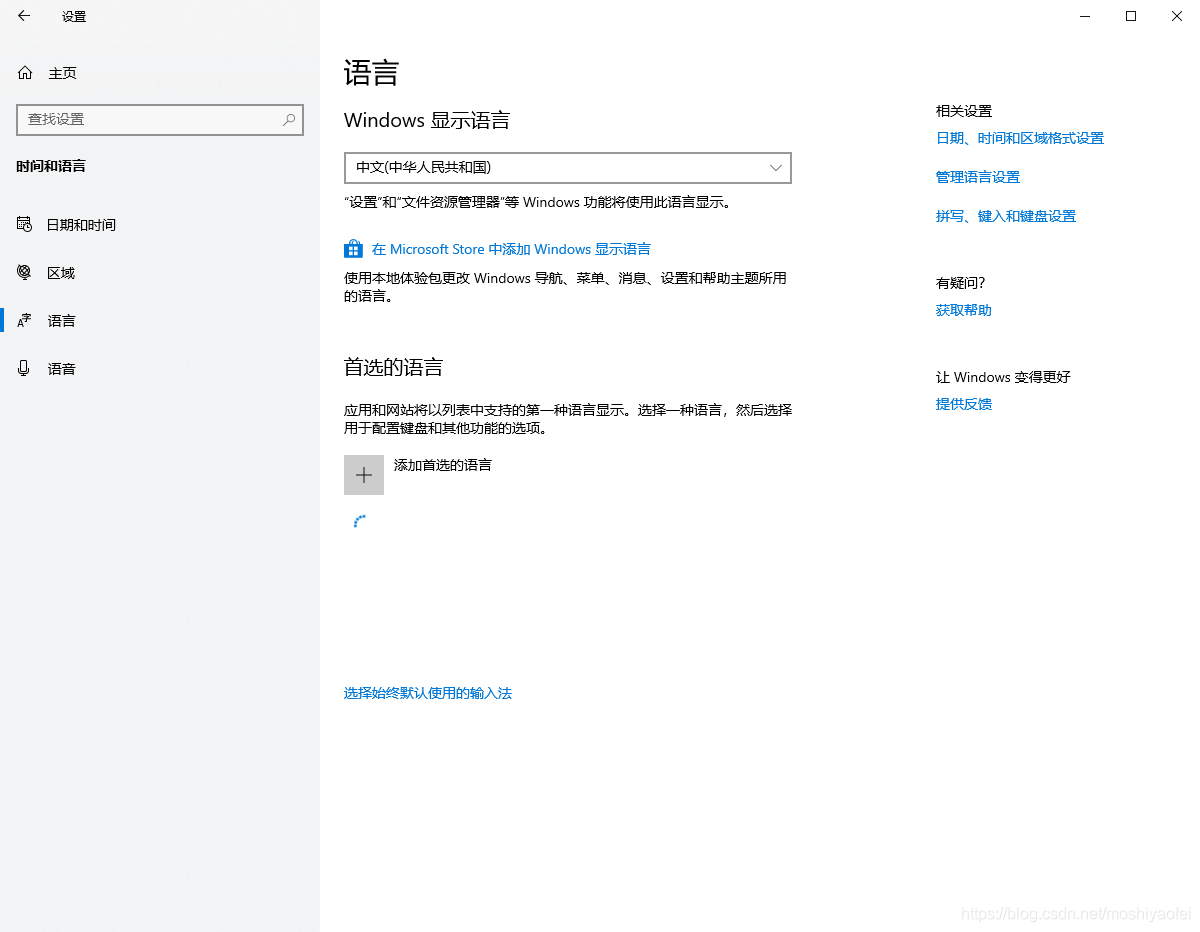Open the 区域 settings page
Image resolution: width=1200 pixels, height=932 pixels.
click(x=160, y=273)
